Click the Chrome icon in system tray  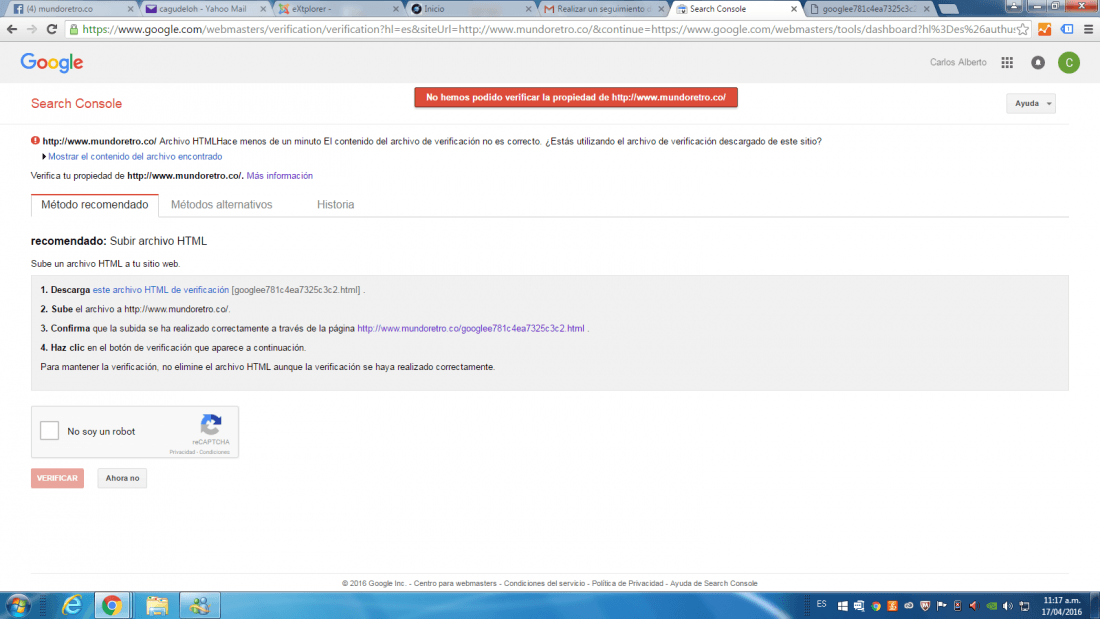[876, 606]
